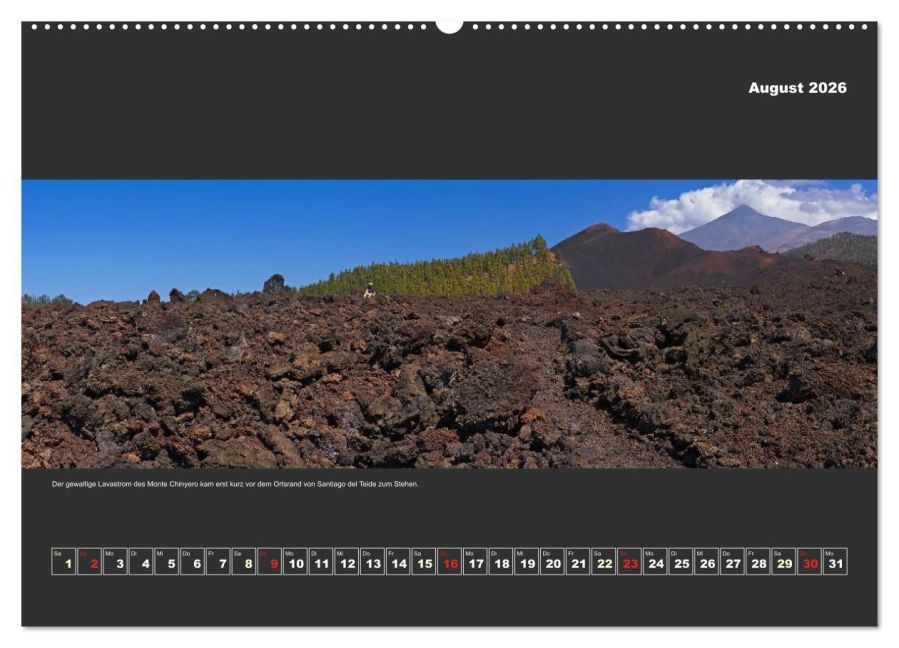
Task: Click the lava field panorama photo
Action: (450, 324)
